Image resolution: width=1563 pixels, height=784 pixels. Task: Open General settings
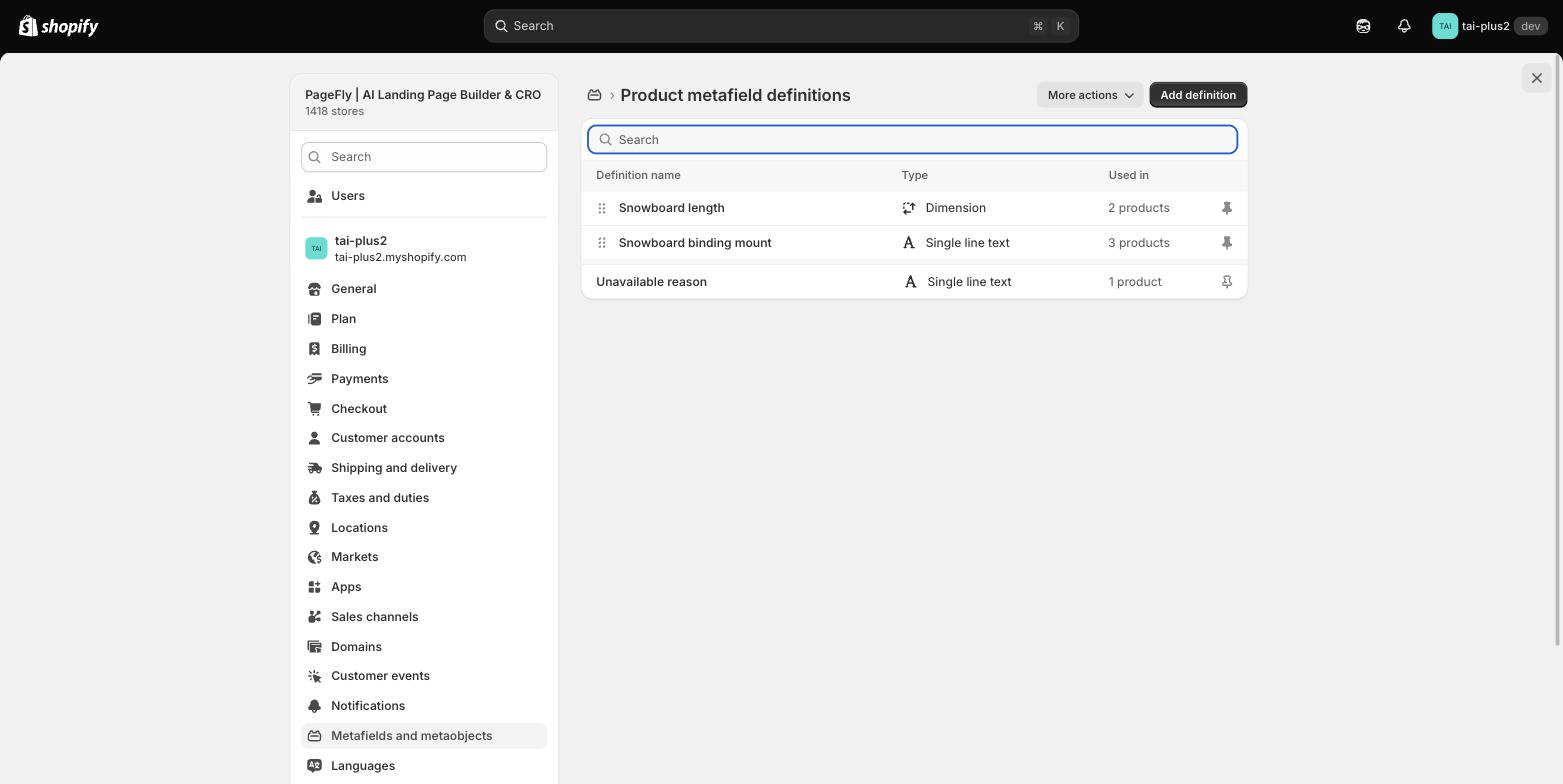click(424, 289)
